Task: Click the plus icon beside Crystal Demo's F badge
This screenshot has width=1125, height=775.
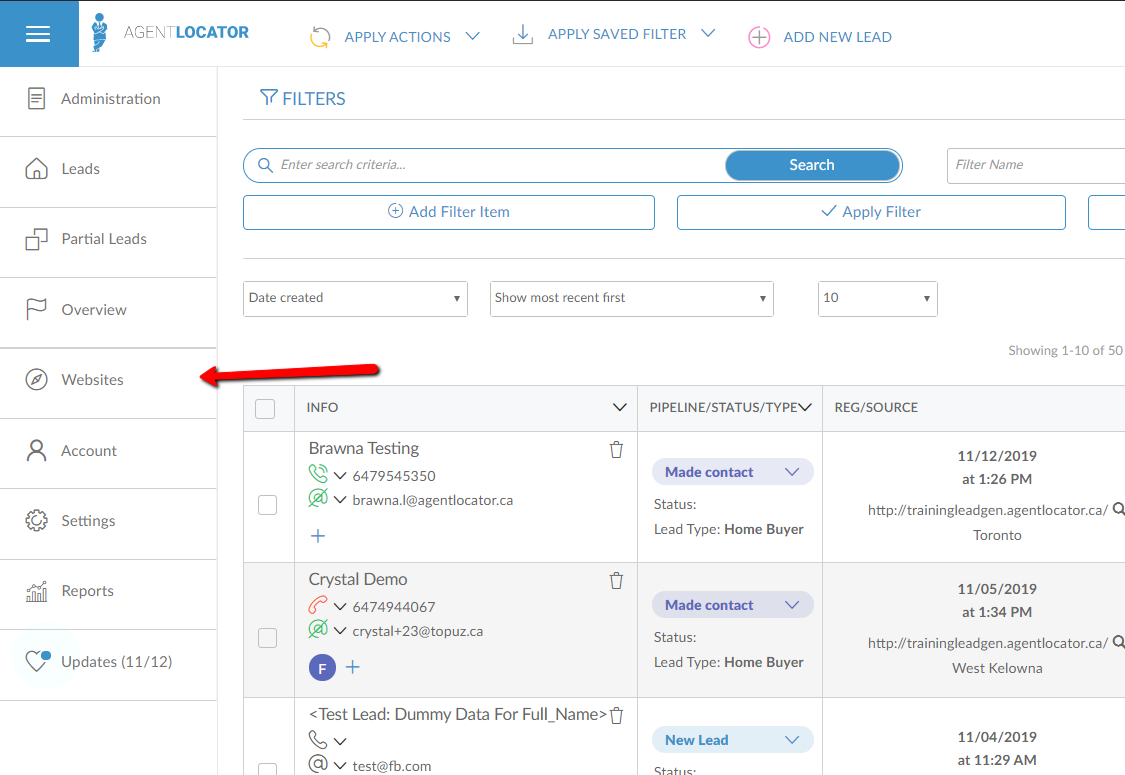Action: (x=352, y=667)
